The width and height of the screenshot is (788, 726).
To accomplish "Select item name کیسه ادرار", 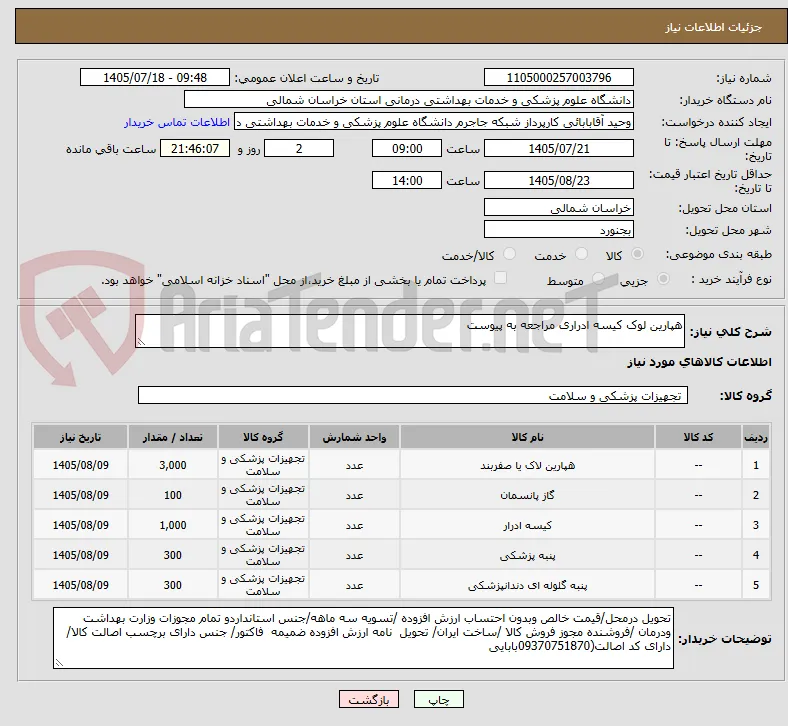I will point(528,526).
